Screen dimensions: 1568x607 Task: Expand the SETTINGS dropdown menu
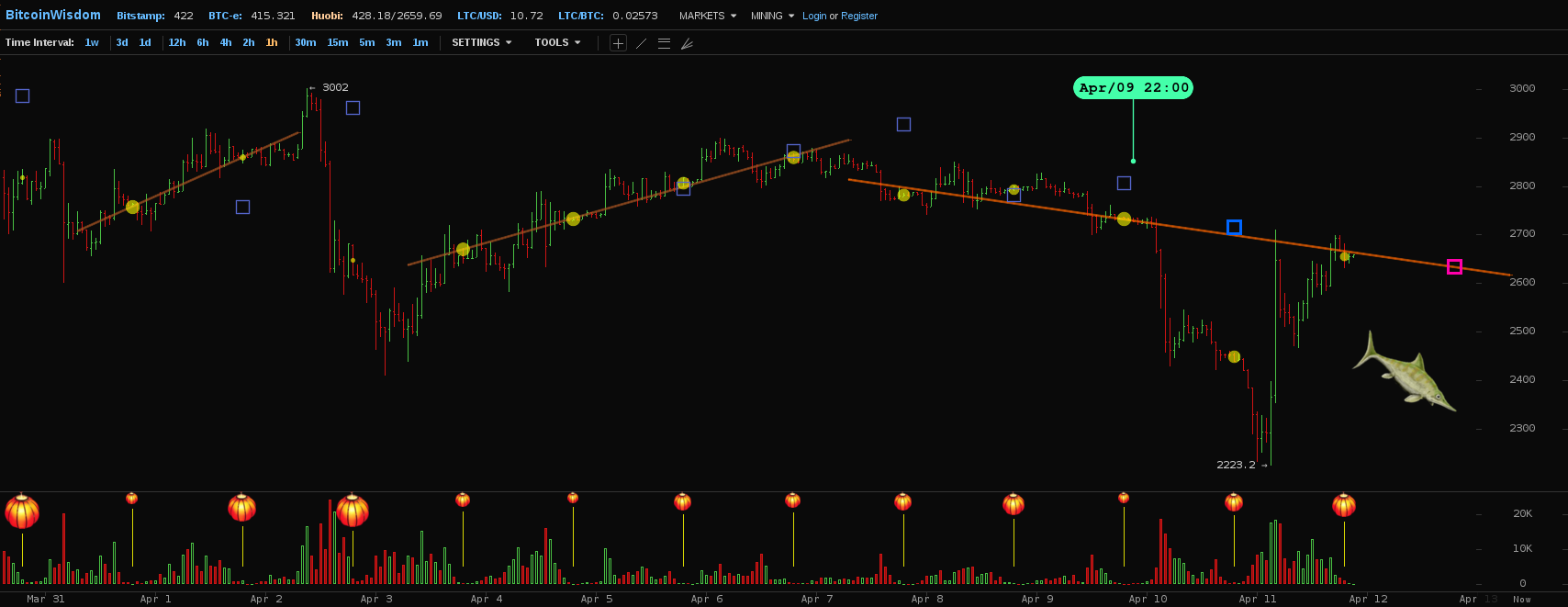(x=481, y=43)
